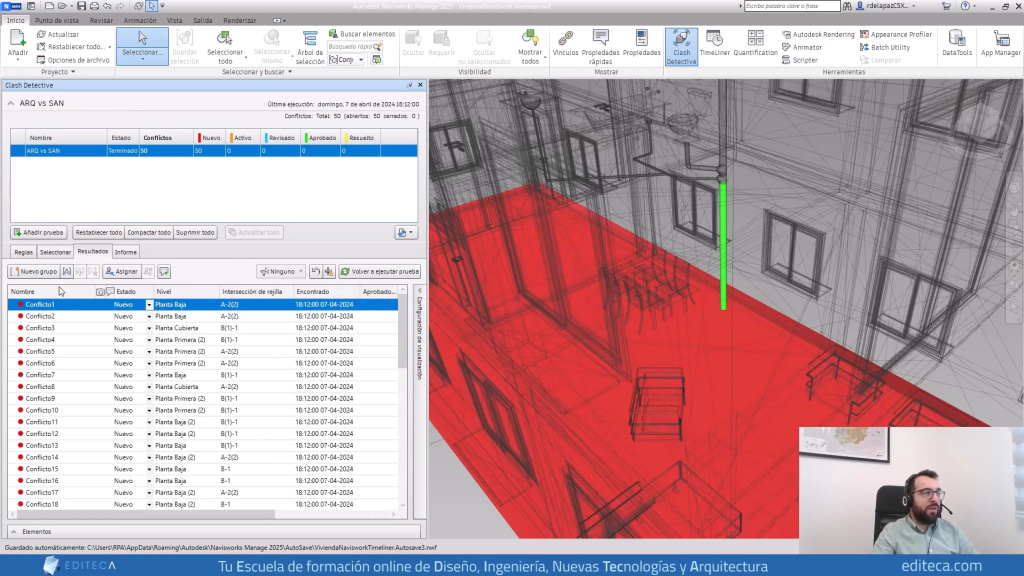
Task: Open Estado dropdown for Conflicto5
Action: [149, 352]
